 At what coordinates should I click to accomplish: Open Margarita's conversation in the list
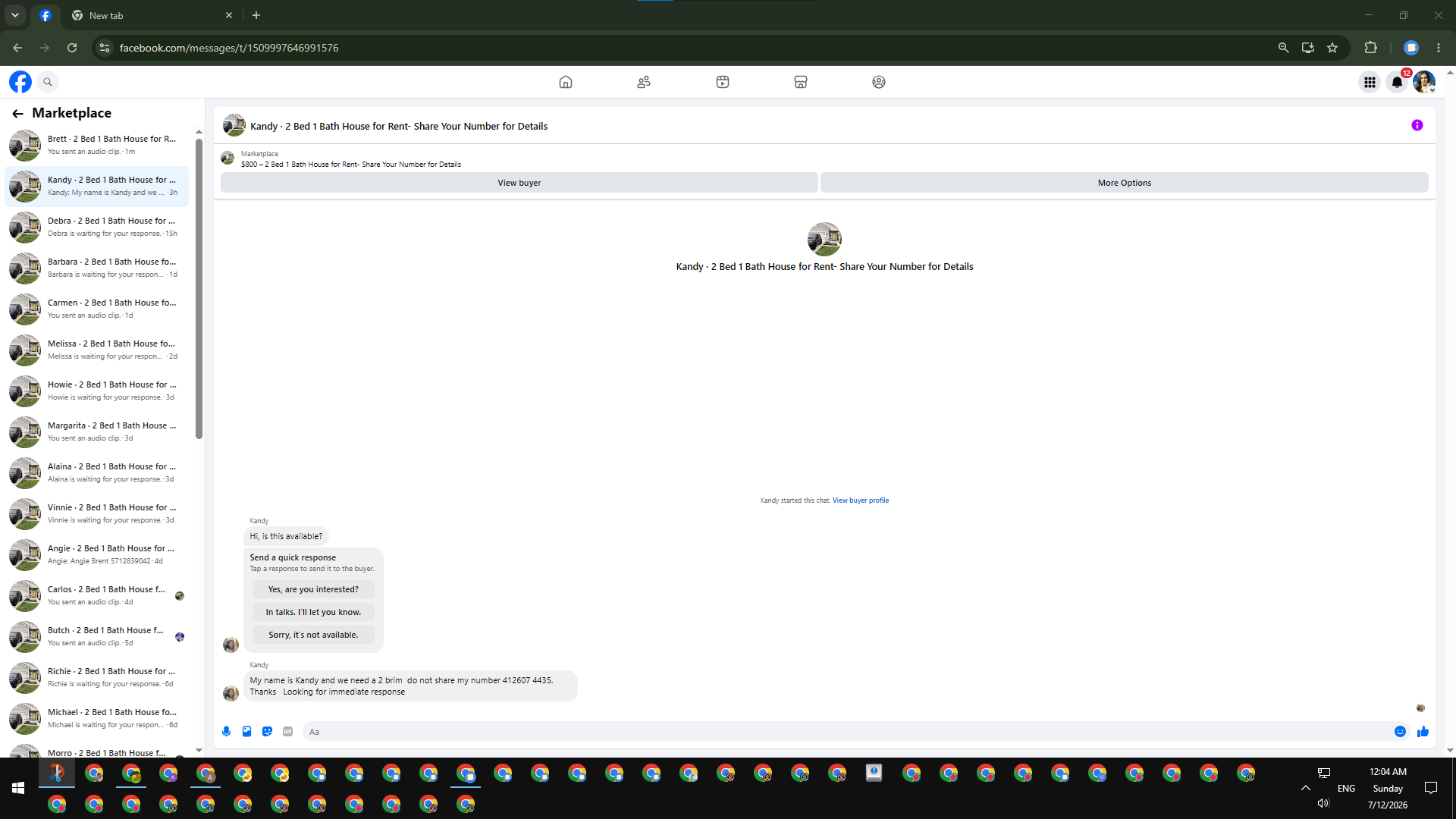[x=97, y=432]
